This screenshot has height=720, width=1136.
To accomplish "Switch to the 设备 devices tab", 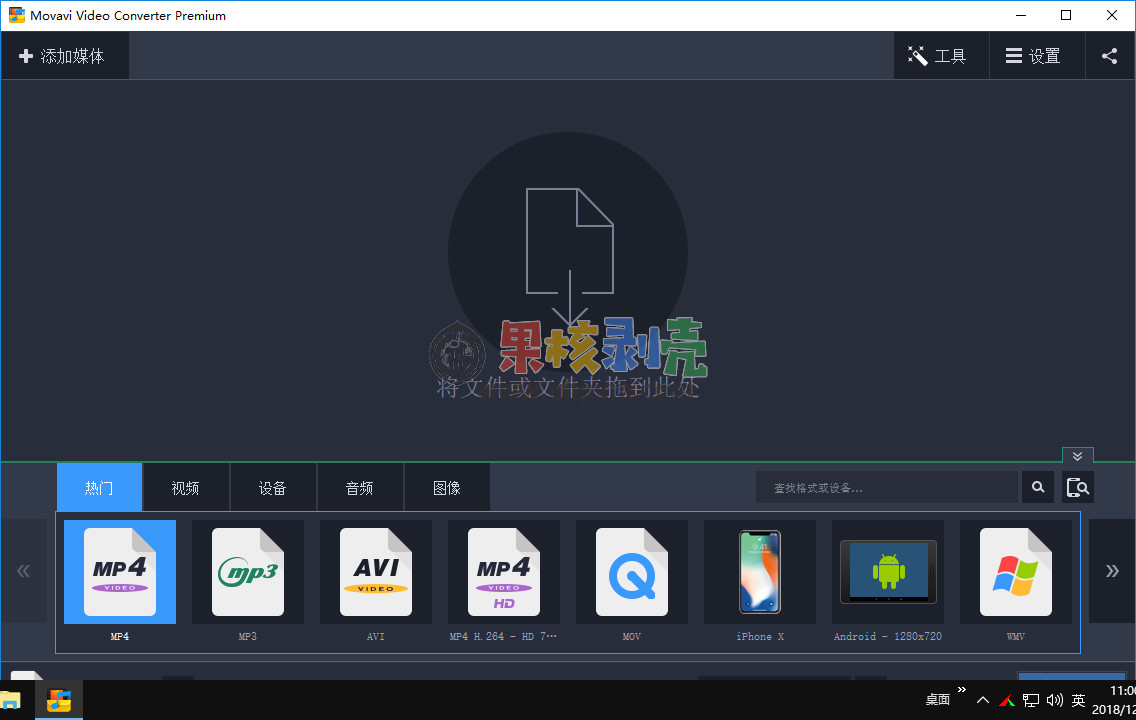I will tap(273, 487).
